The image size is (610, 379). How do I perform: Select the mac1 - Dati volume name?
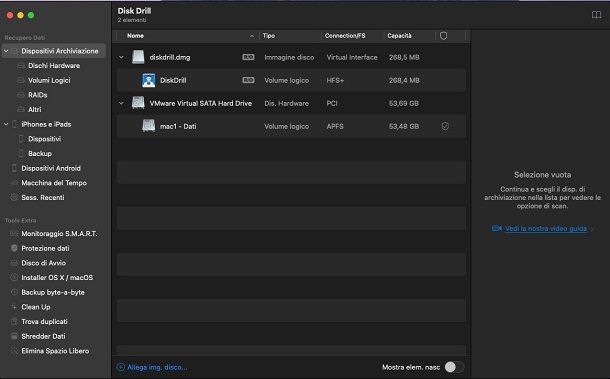tap(178, 126)
